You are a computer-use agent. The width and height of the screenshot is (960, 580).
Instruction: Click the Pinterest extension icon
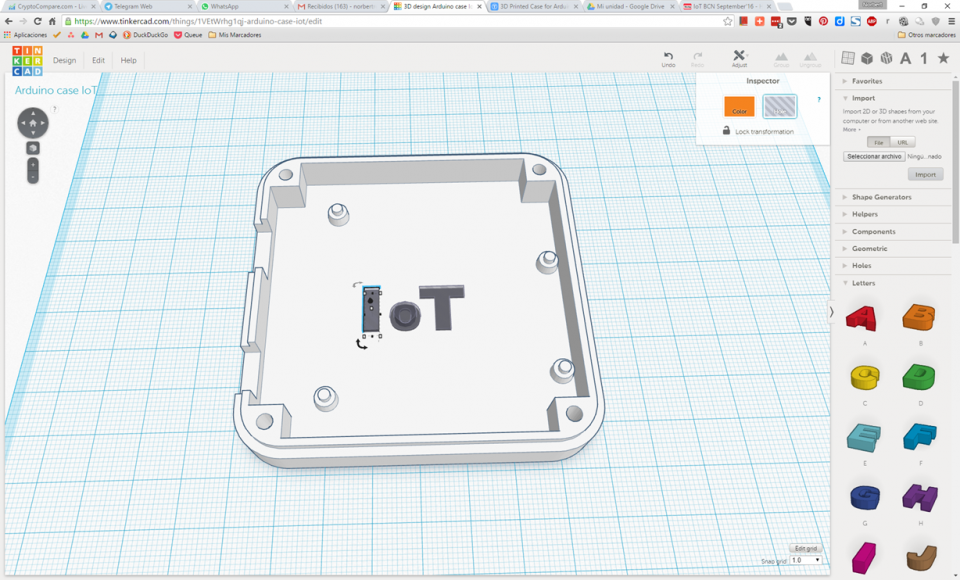pyautogui.click(x=823, y=21)
